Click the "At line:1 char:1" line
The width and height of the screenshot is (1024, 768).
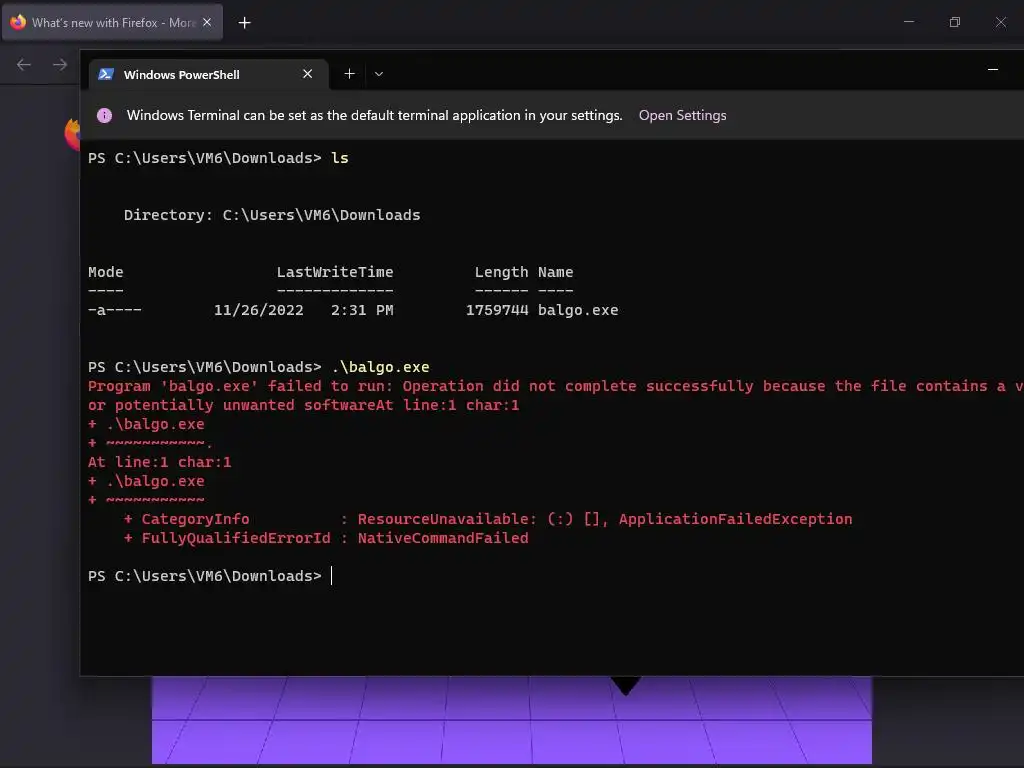(x=159, y=462)
